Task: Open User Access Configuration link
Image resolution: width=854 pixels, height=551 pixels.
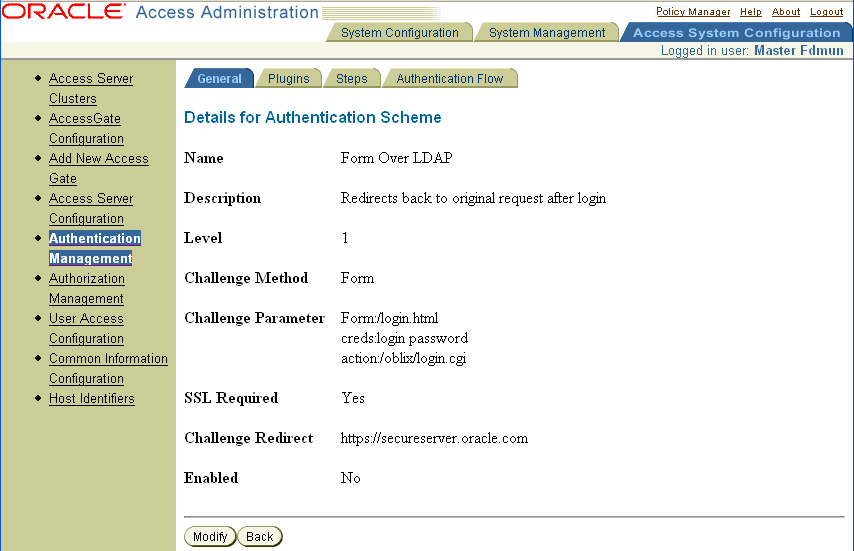Action: tap(86, 328)
